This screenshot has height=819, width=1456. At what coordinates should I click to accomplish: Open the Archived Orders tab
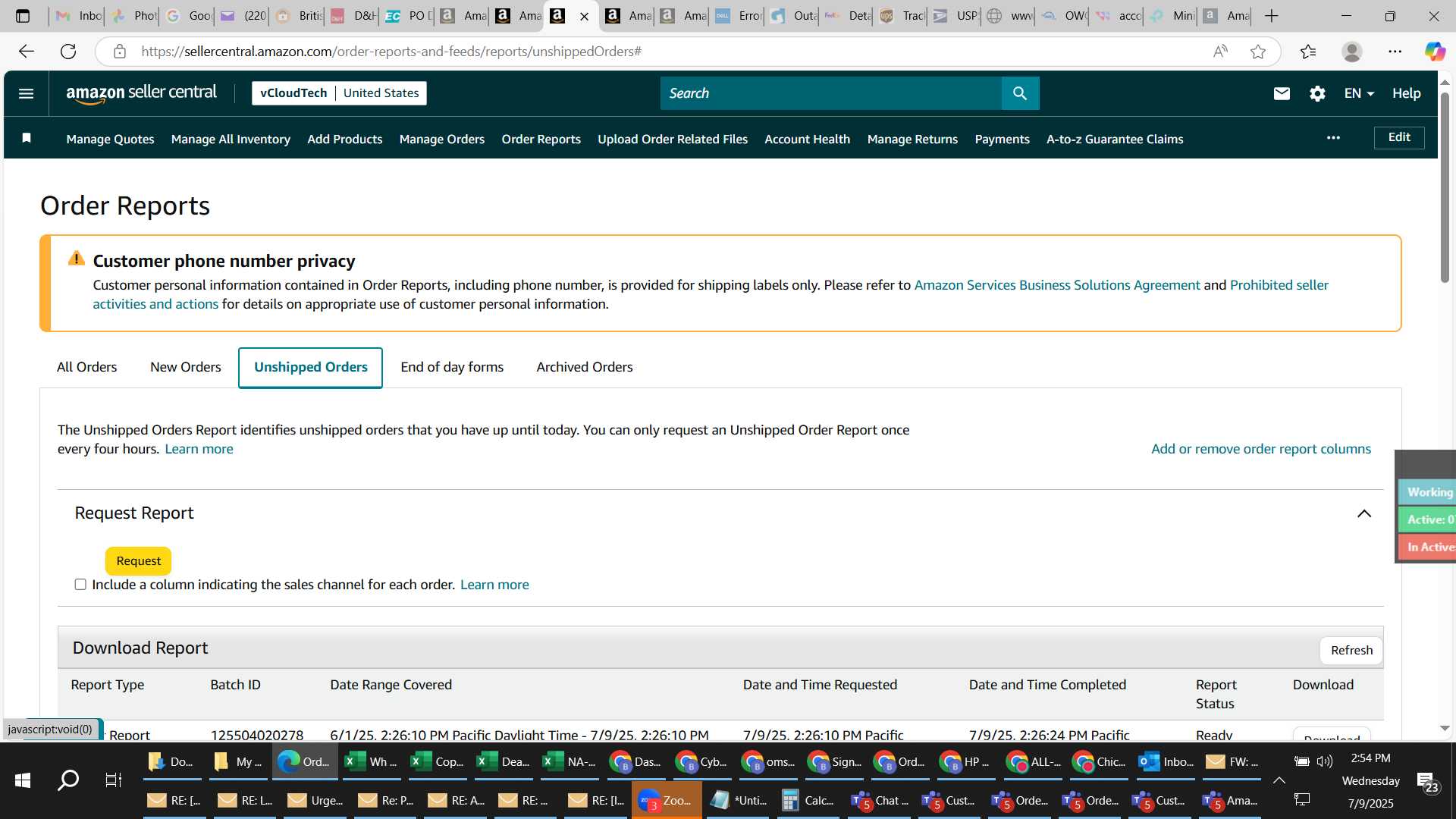click(x=585, y=367)
